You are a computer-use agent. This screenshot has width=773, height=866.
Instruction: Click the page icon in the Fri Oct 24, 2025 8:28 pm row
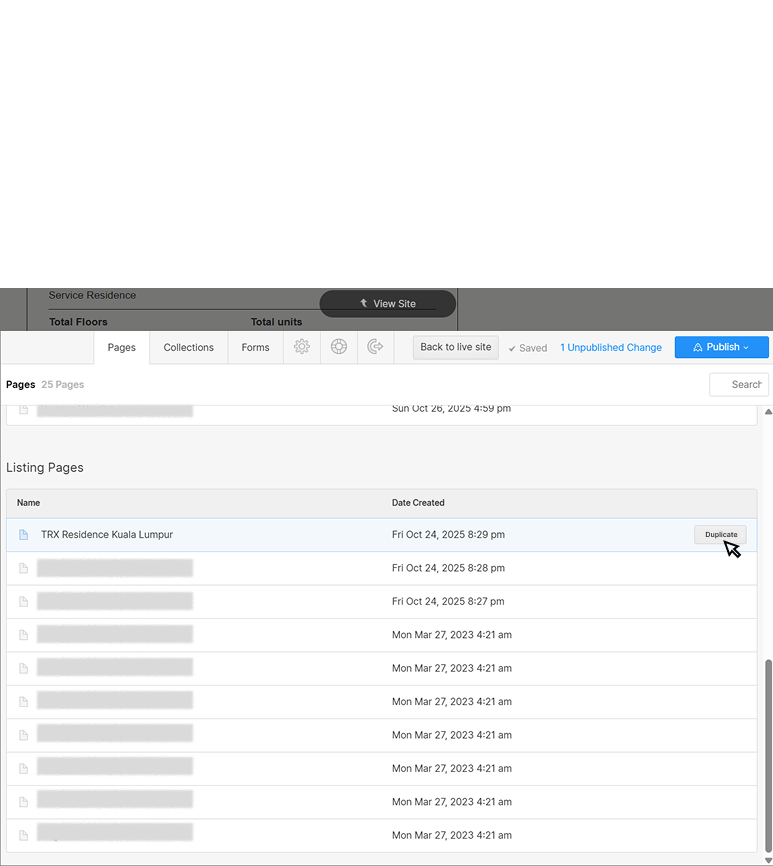tap(23, 568)
